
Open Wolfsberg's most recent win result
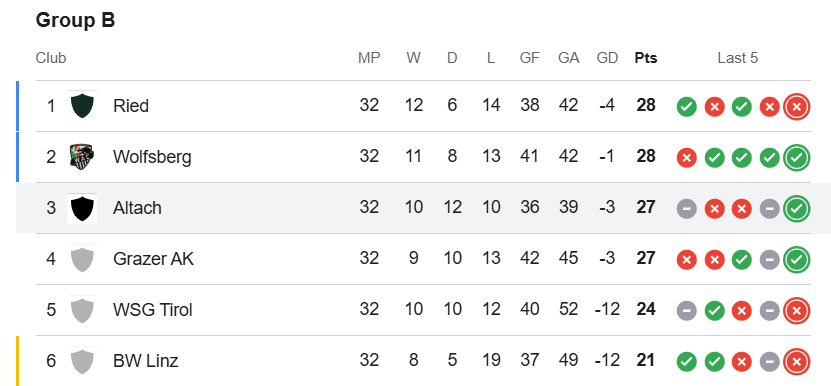[797, 157]
